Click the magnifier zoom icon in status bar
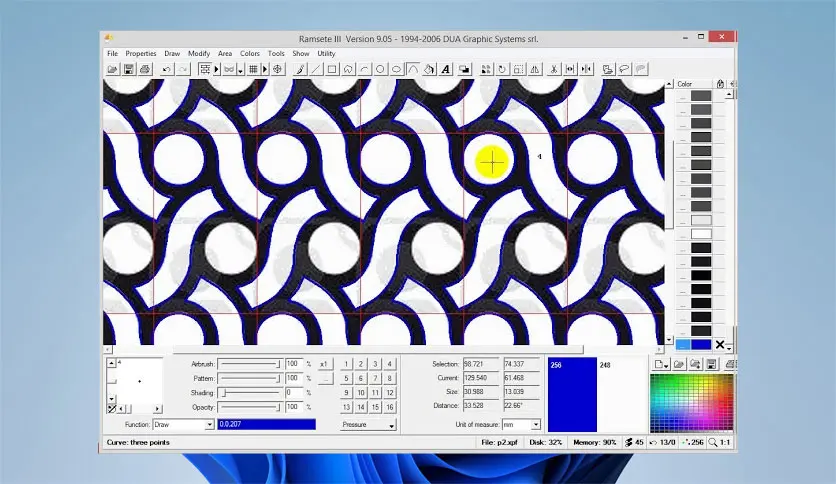Image resolution: width=836 pixels, height=484 pixels. coord(713,442)
